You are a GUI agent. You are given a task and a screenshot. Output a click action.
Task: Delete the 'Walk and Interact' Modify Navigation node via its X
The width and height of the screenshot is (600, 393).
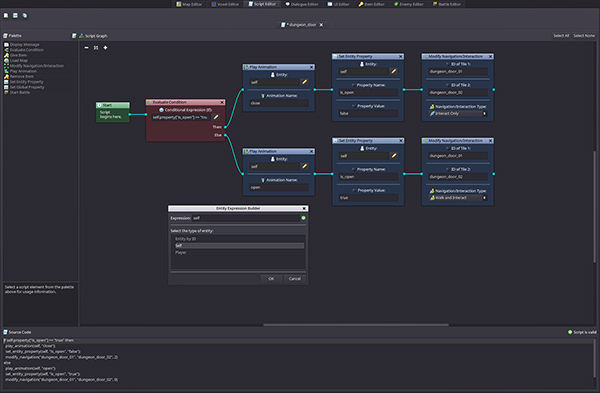[x=491, y=141]
